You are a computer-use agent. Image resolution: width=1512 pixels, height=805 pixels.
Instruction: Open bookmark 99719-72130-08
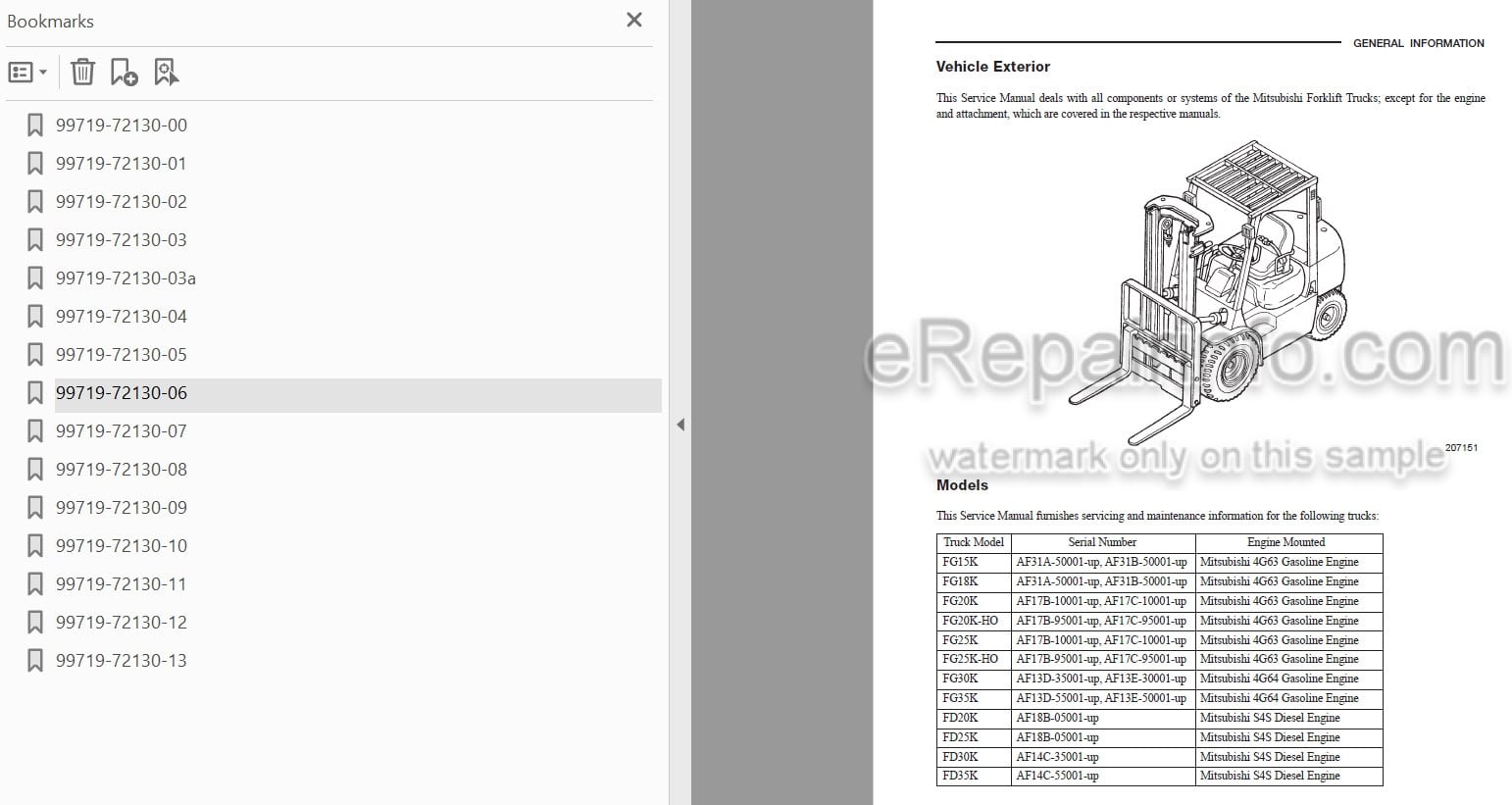pyautogui.click(x=122, y=469)
